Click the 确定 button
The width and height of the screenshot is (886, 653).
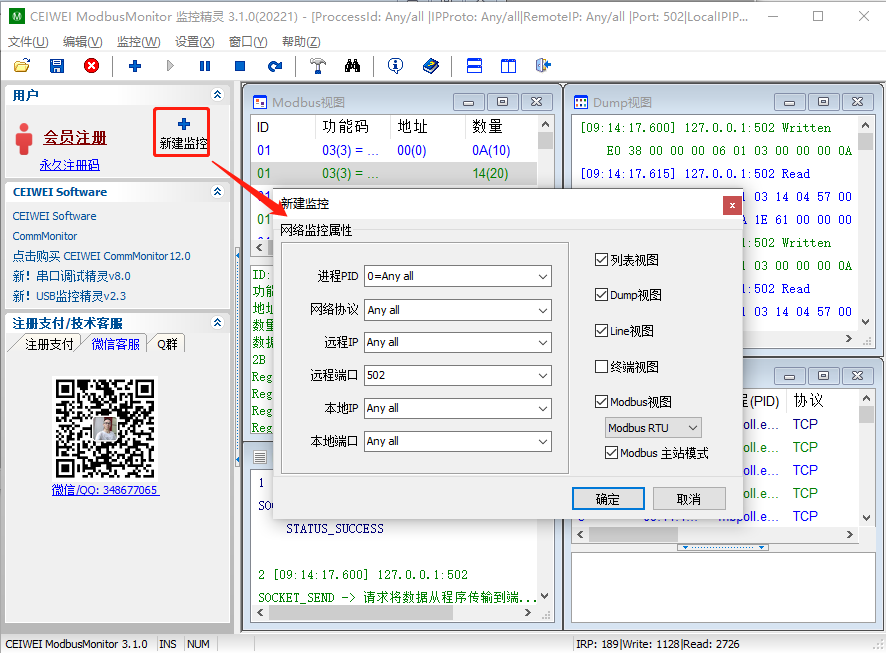(x=608, y=499)
